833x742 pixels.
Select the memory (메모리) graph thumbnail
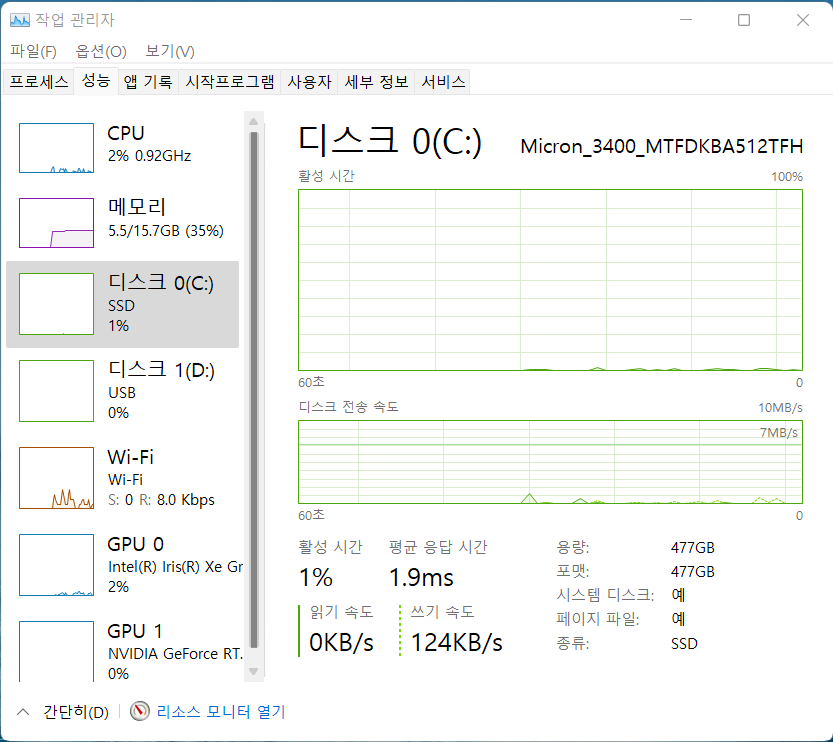coord(56,222)
